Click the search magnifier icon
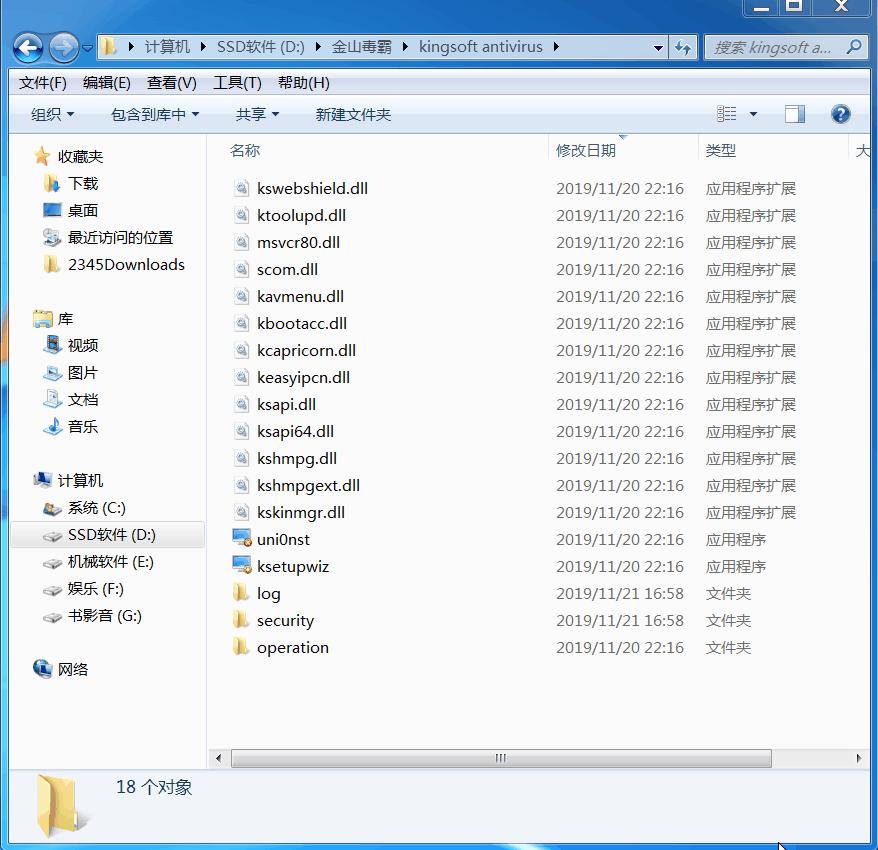The width and height of the screenshot is (878, 850). [854, 46]
